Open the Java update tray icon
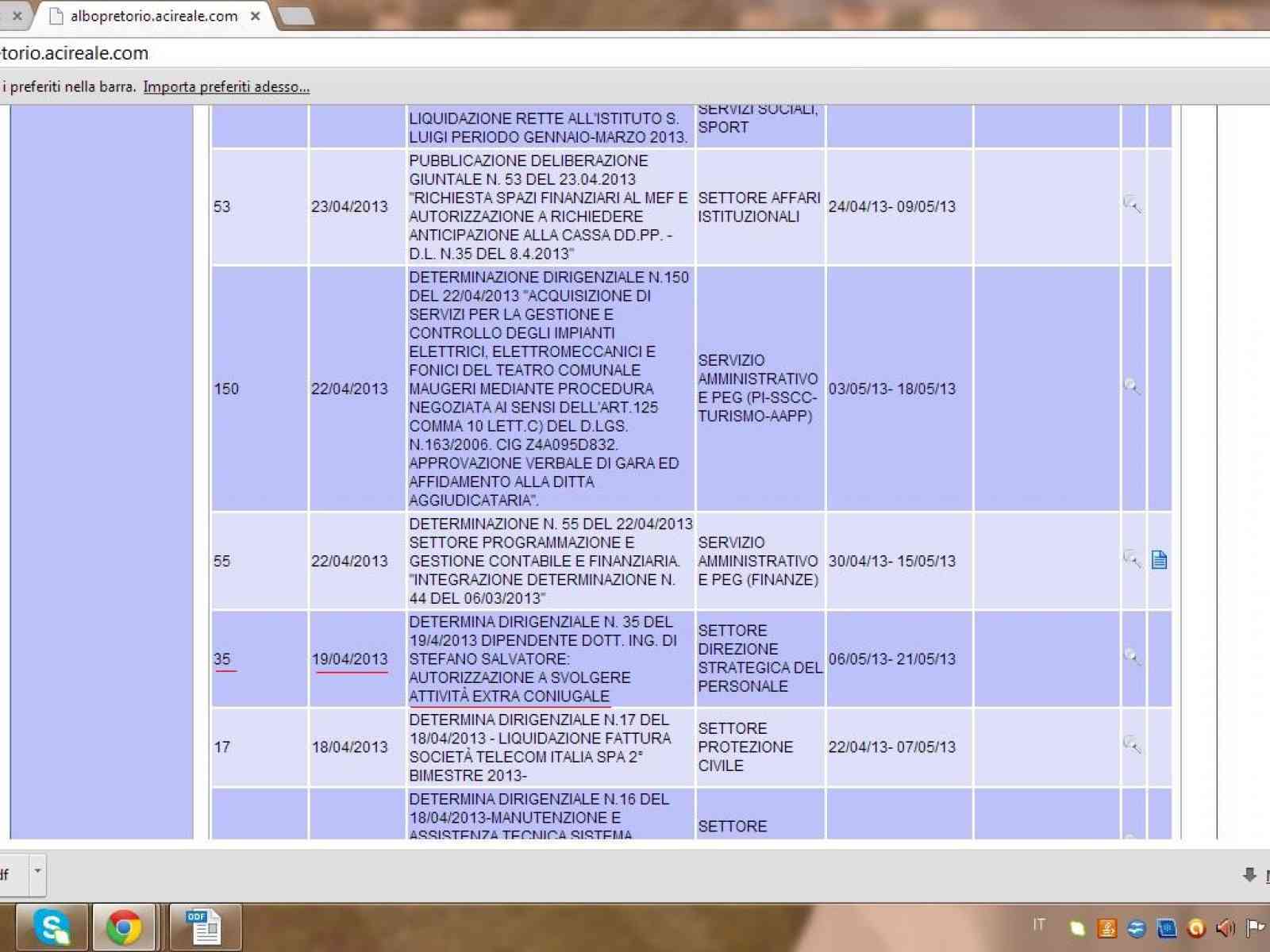This screenshot has width=1270, height=952. coord(1106,927)
